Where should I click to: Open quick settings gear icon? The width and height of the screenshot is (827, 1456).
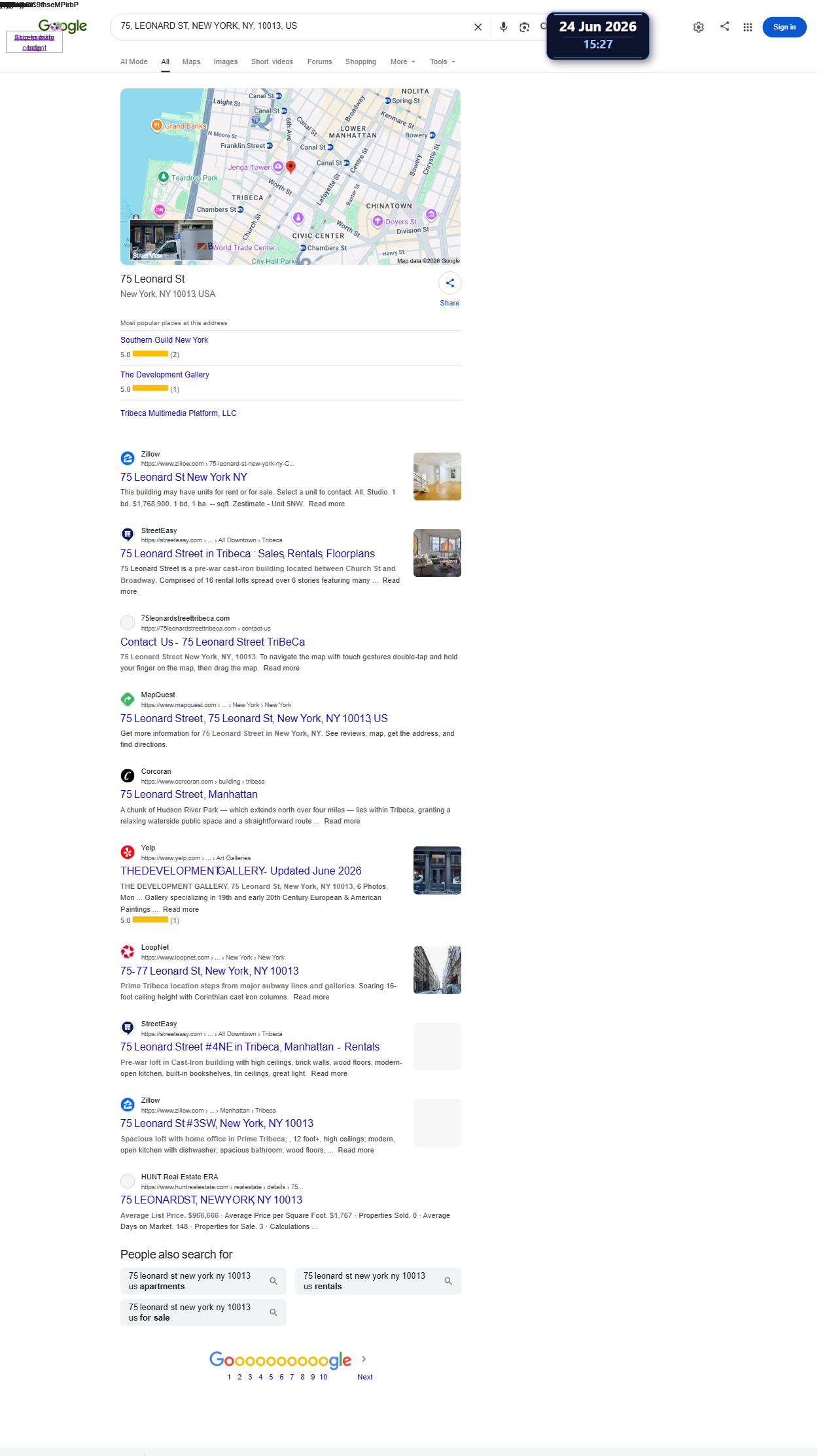pyautogui.click(x=699, y=27)
